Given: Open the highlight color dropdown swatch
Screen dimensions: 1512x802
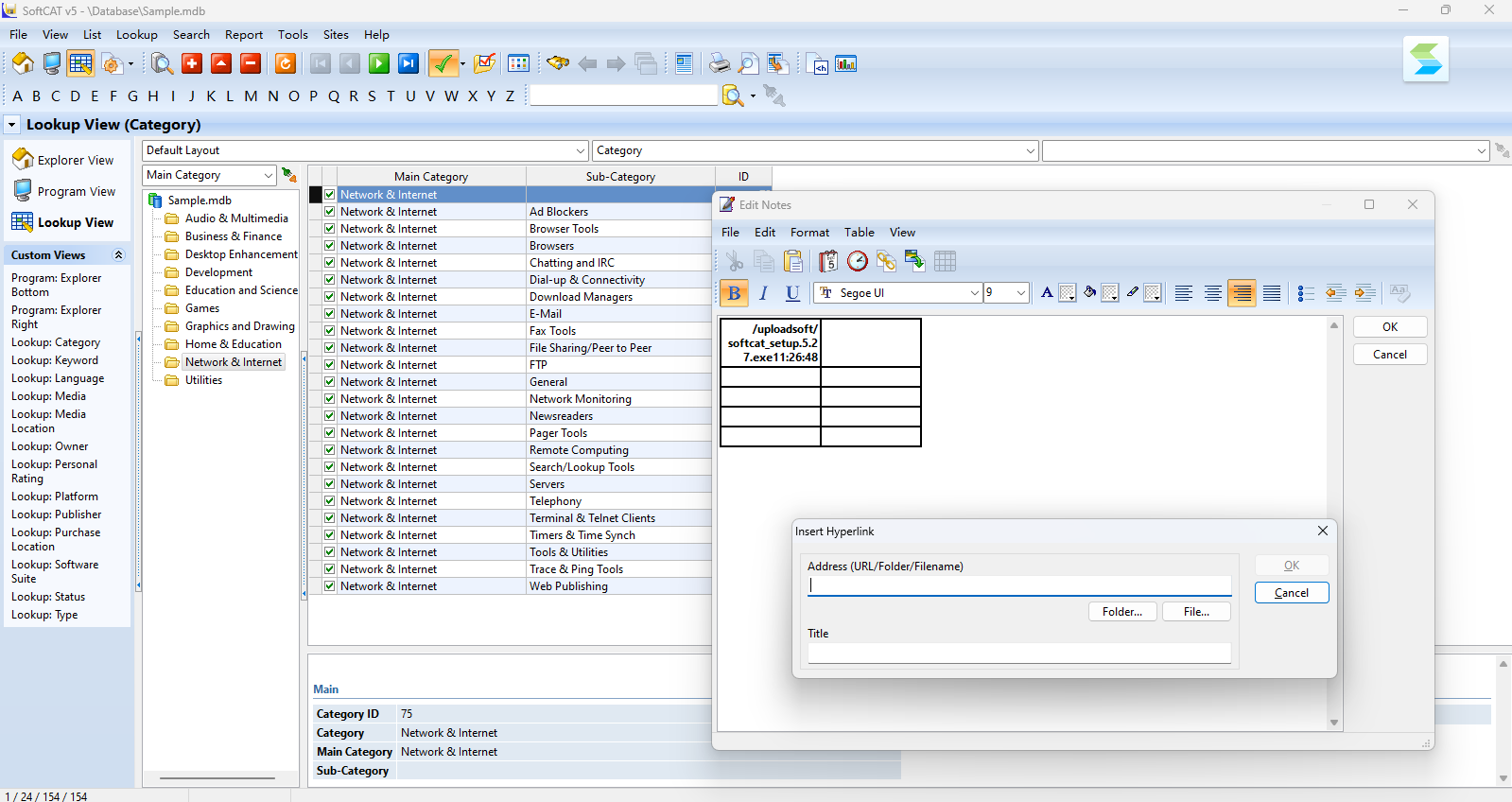Looking at the screenshot, I should pyautogui.click(x=1153, y=293).
